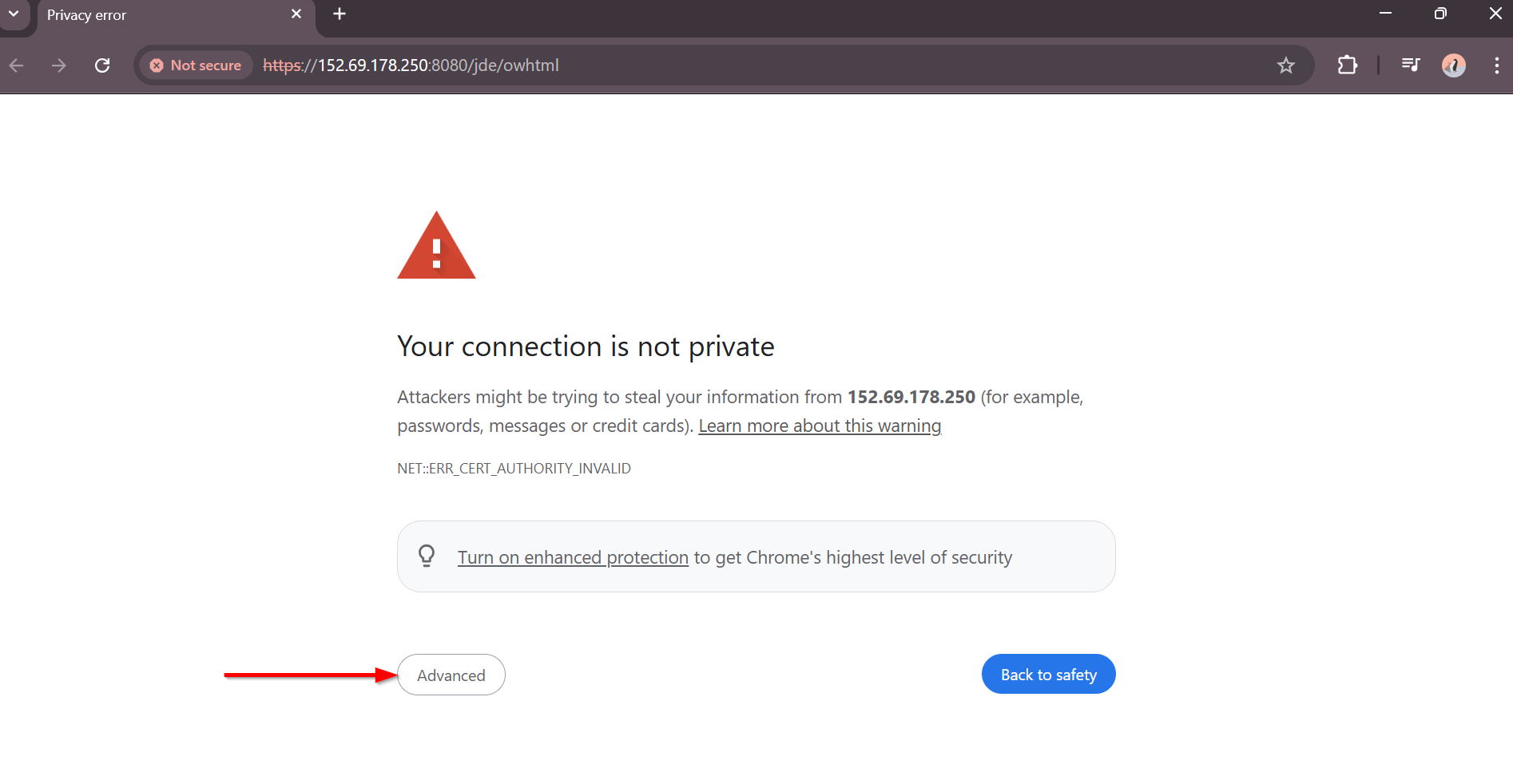Image resolution: width=1513 pixels, height=784 pixels.
Task: Click the profile avatar icon
Action: (x=1453, y=65)
